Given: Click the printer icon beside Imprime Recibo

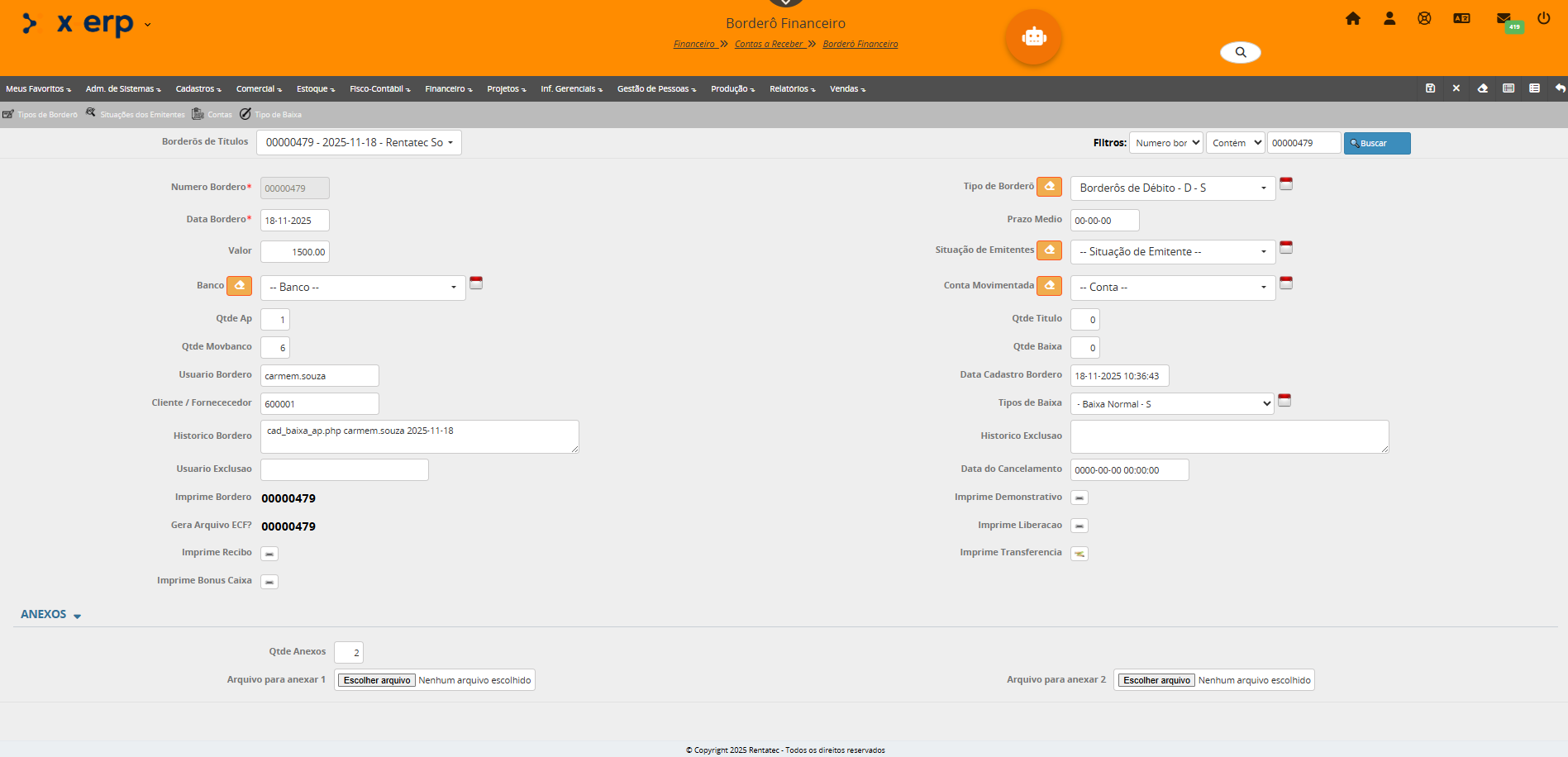Looking at the screenshot, I should point(269,554).
